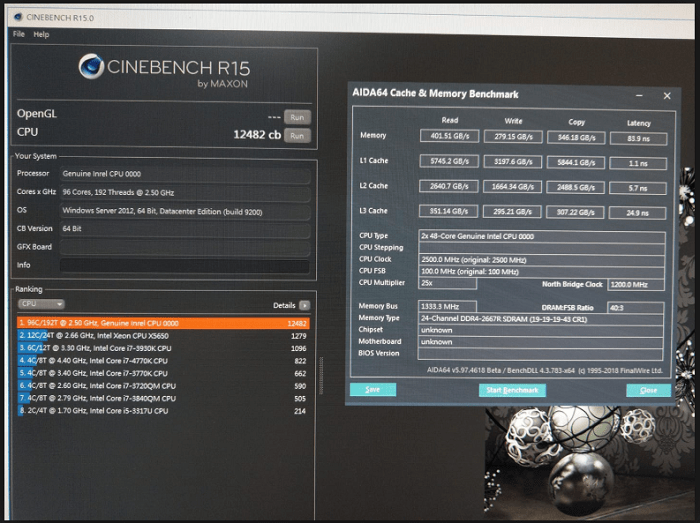Select ranking row Intel Core i7-3930K CPU
The width and height of the screenshot is (700, 523).
pos(163,348)
